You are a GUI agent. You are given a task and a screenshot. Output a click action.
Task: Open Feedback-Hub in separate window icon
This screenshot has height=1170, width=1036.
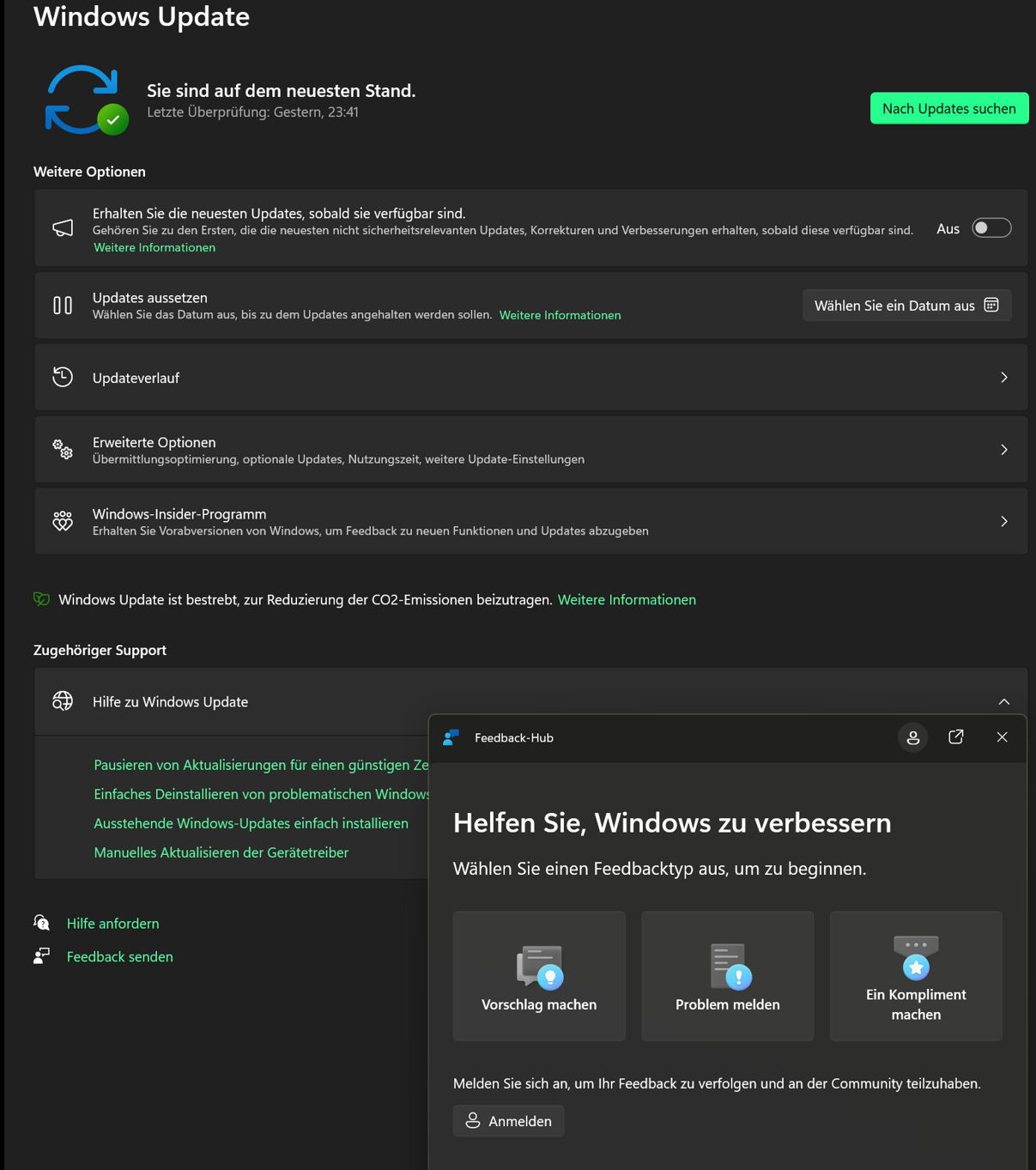tap(956, 737)
